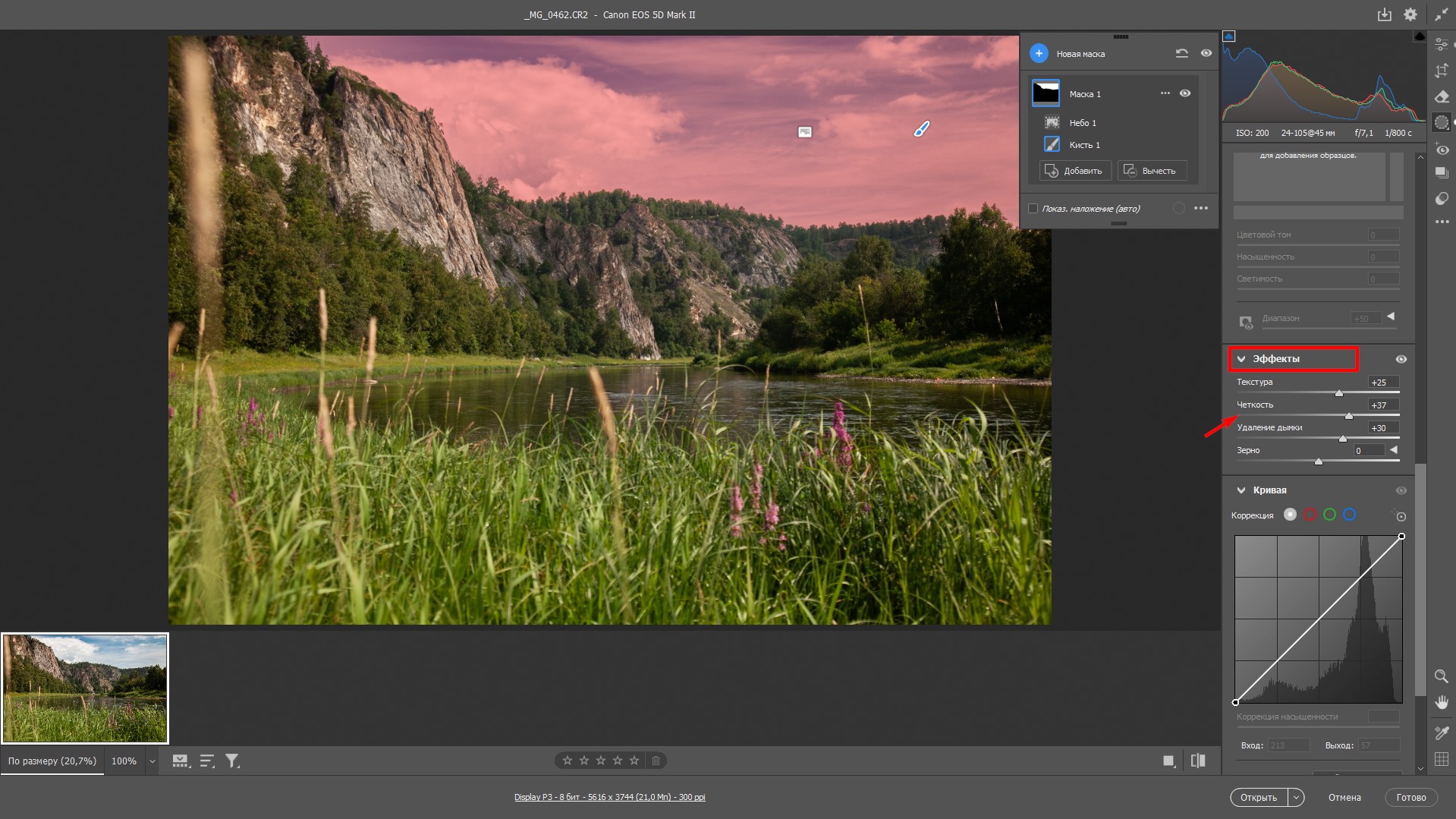Click the blue create new mask plus icon

point(1039,53)
